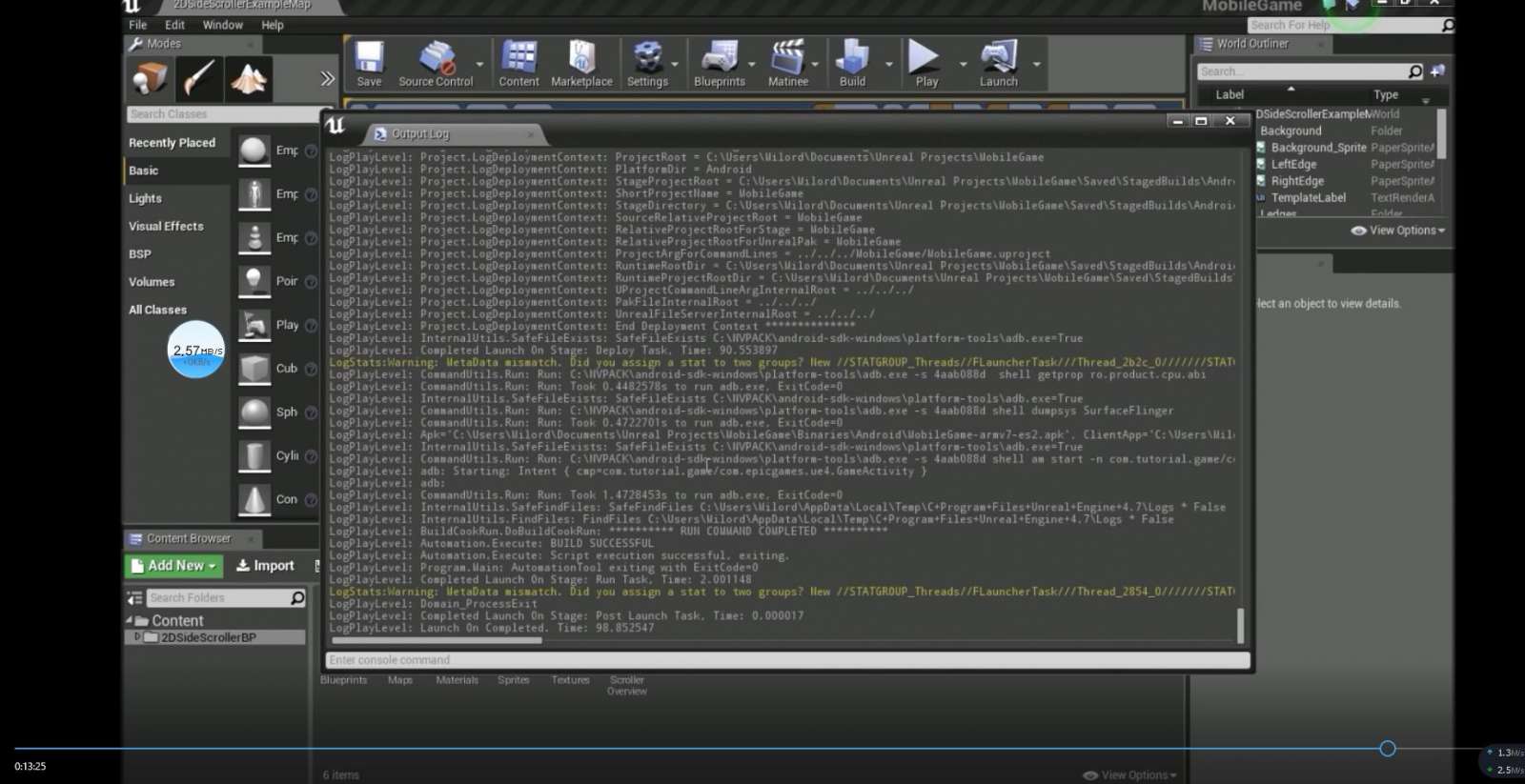Image resolution: width=1525 pixels, height=784 pixels.
Task: Select the Paint mode brush icon
Action: (x=198, y=78)
